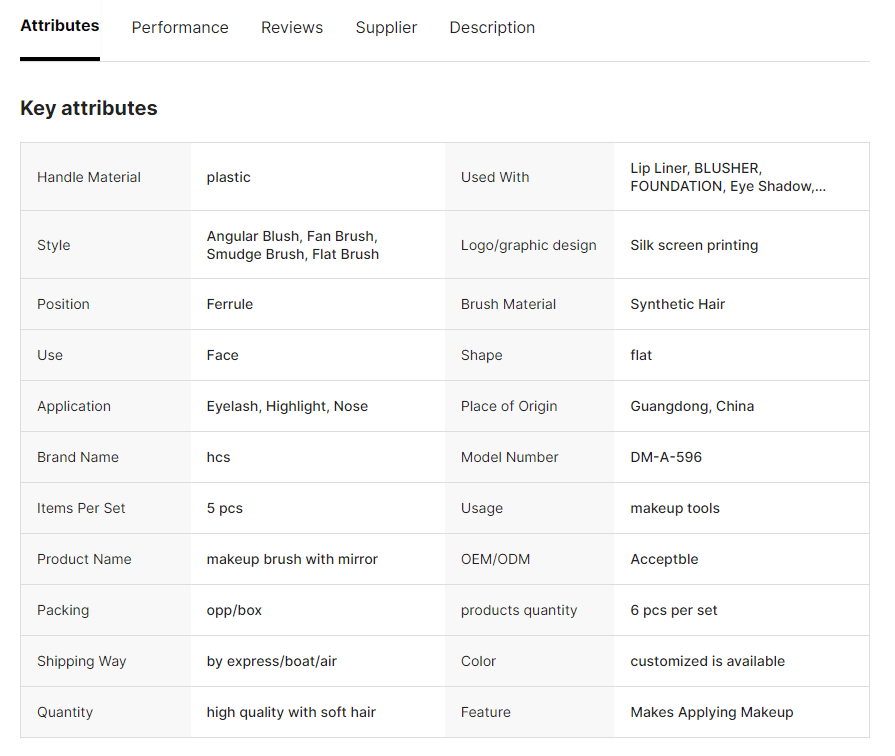The height and width of the screenshot is (756, 895).
Task: Click the Key attributes heading
Action: click(x=89, y=108)
